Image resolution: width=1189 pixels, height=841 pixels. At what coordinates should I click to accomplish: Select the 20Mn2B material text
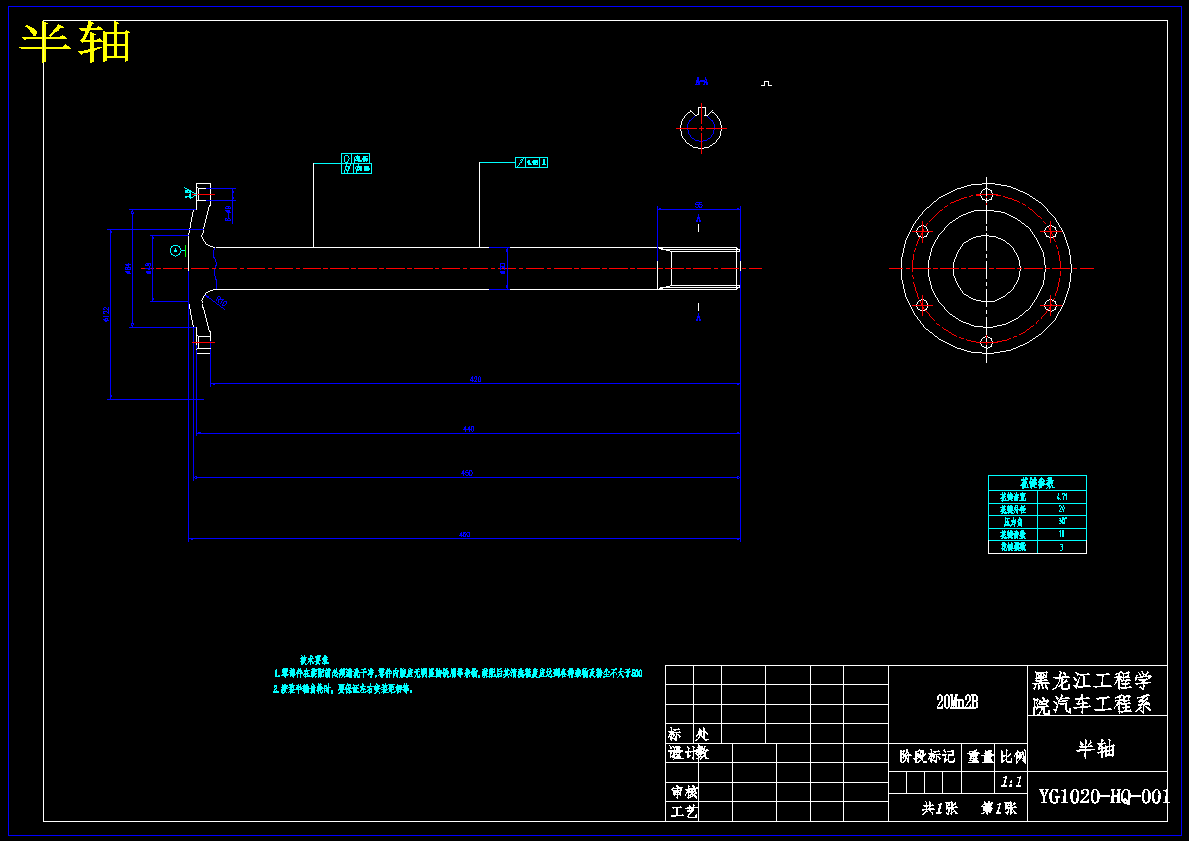click(x=957, y=702)
